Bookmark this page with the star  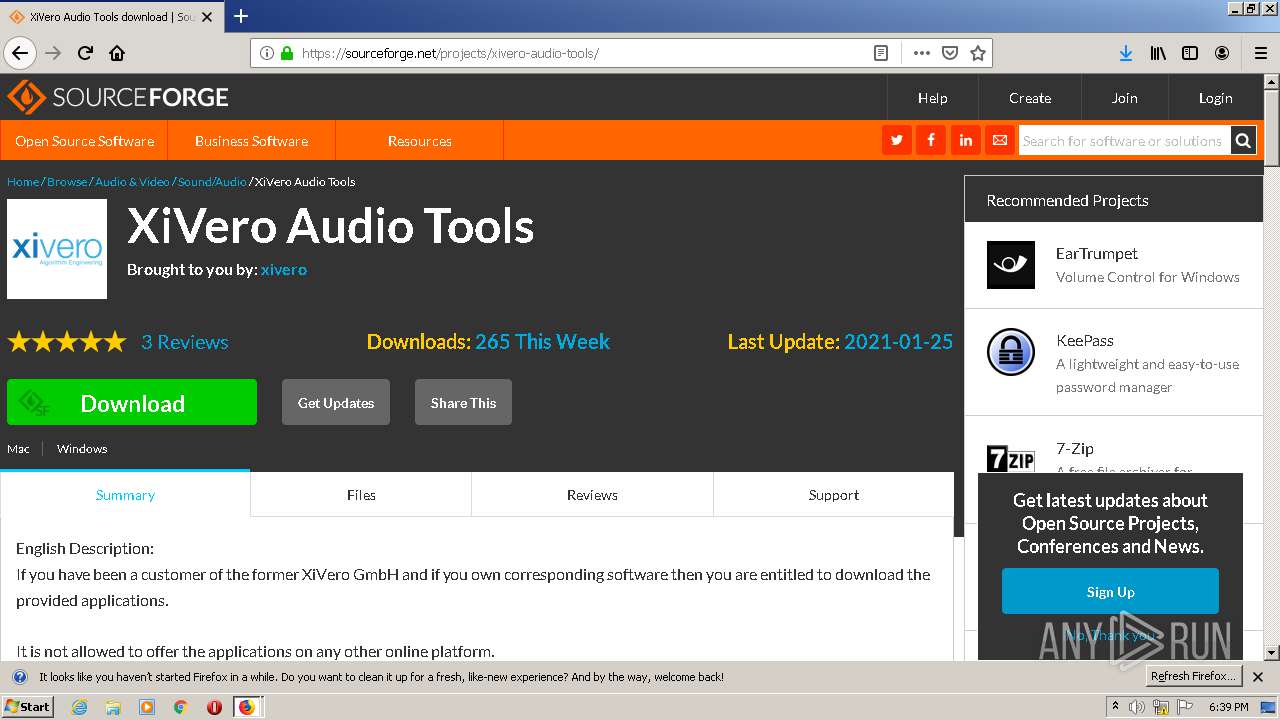click(978, 53)
